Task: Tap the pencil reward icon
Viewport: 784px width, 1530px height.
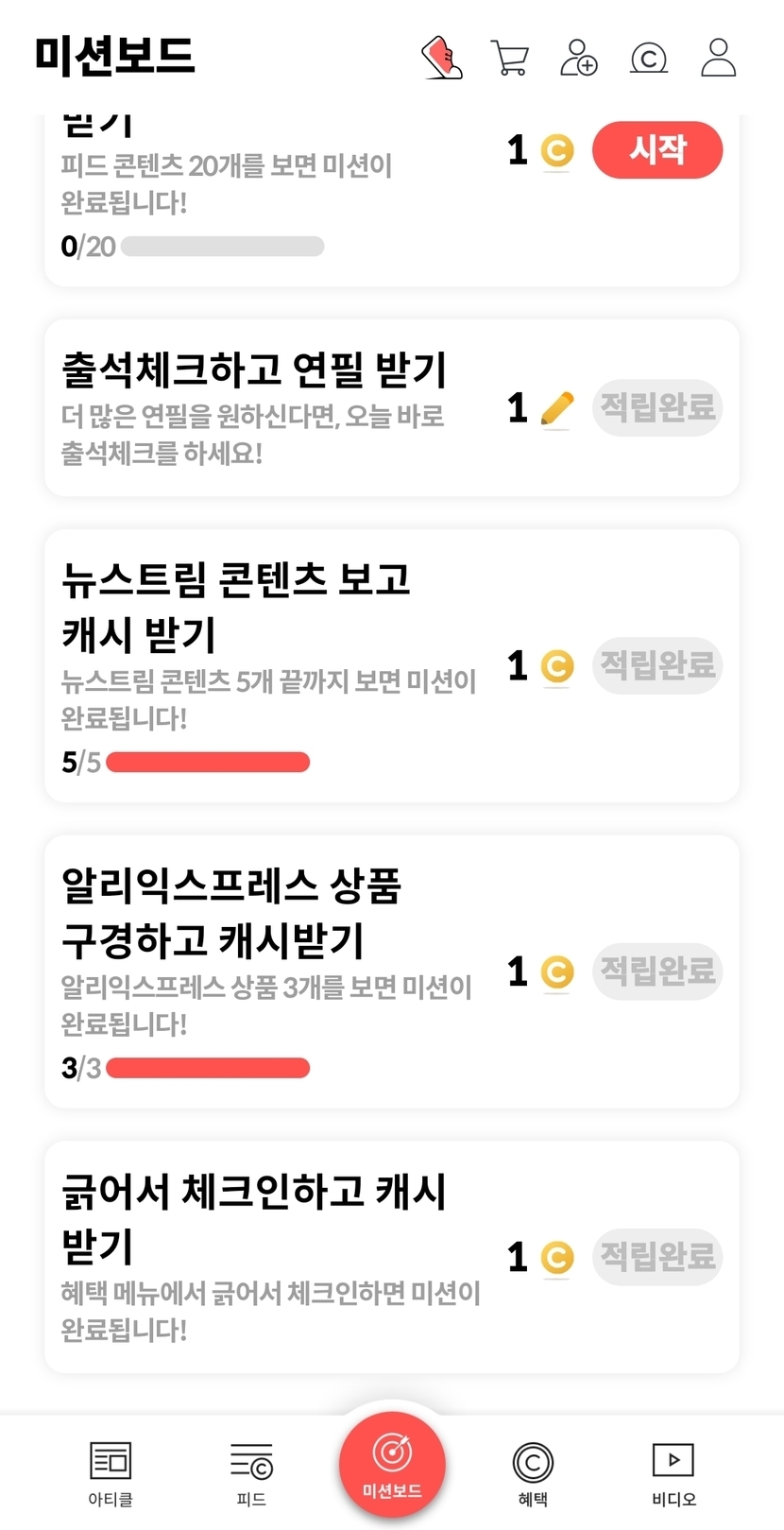Action: click(x=557, y=409)
